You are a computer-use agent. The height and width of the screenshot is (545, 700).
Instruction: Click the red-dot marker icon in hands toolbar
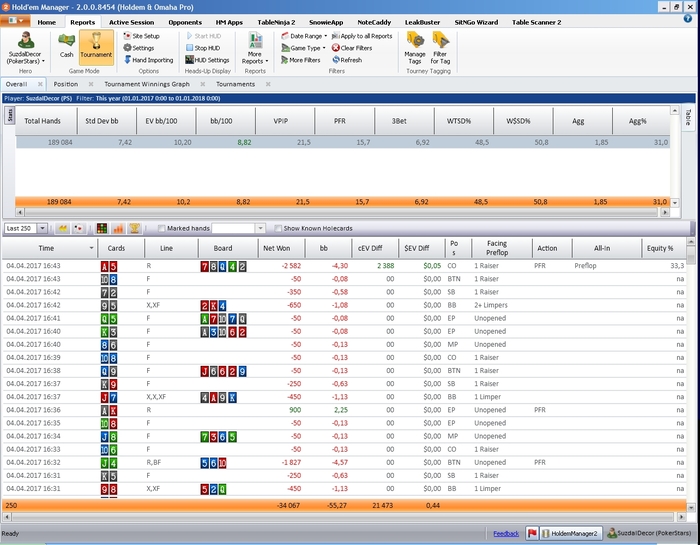(x=79, y=229)
